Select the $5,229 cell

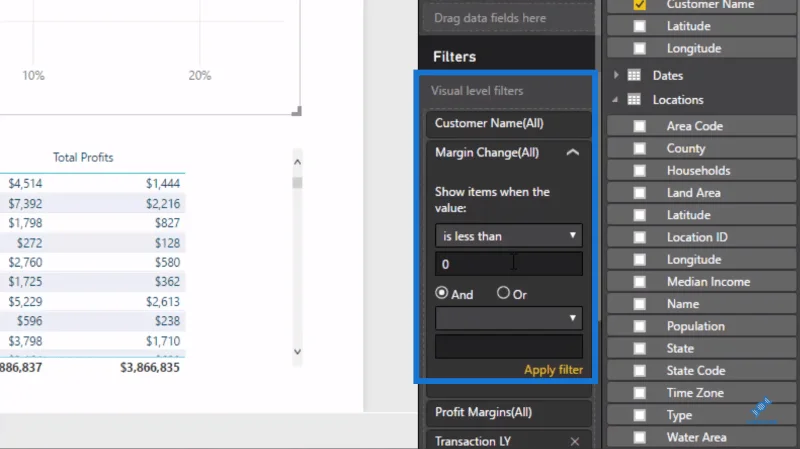(25, 302)
